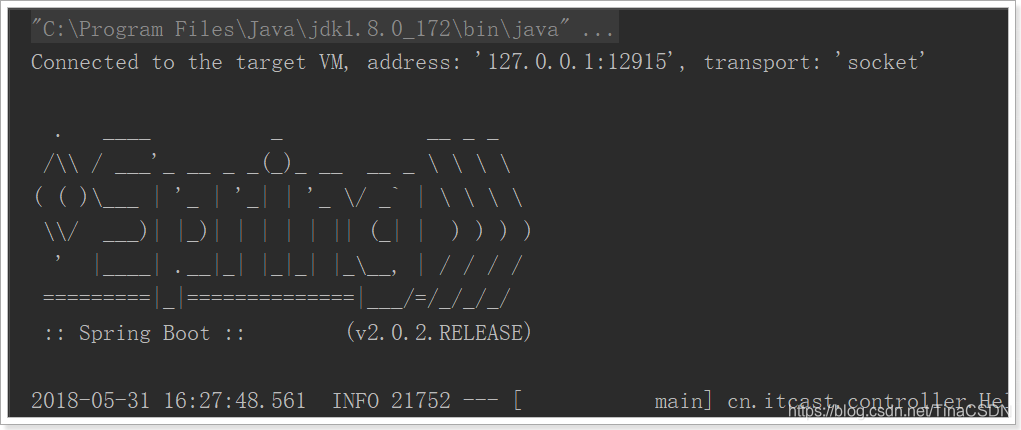
Task: Click the ':: Spring Boot ::' banner text
Action: pyautogui.click(x=145, y=333)
